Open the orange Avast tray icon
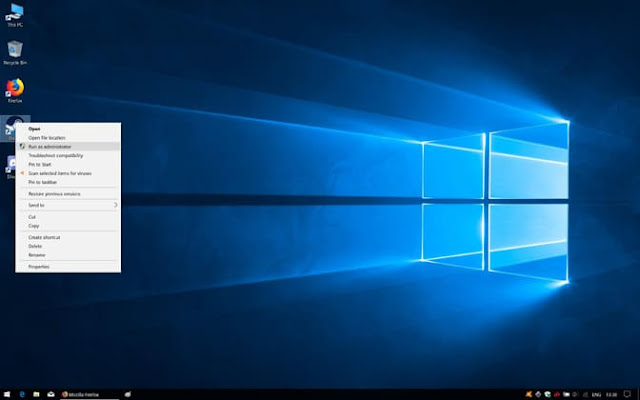 (x=529, y=394)
